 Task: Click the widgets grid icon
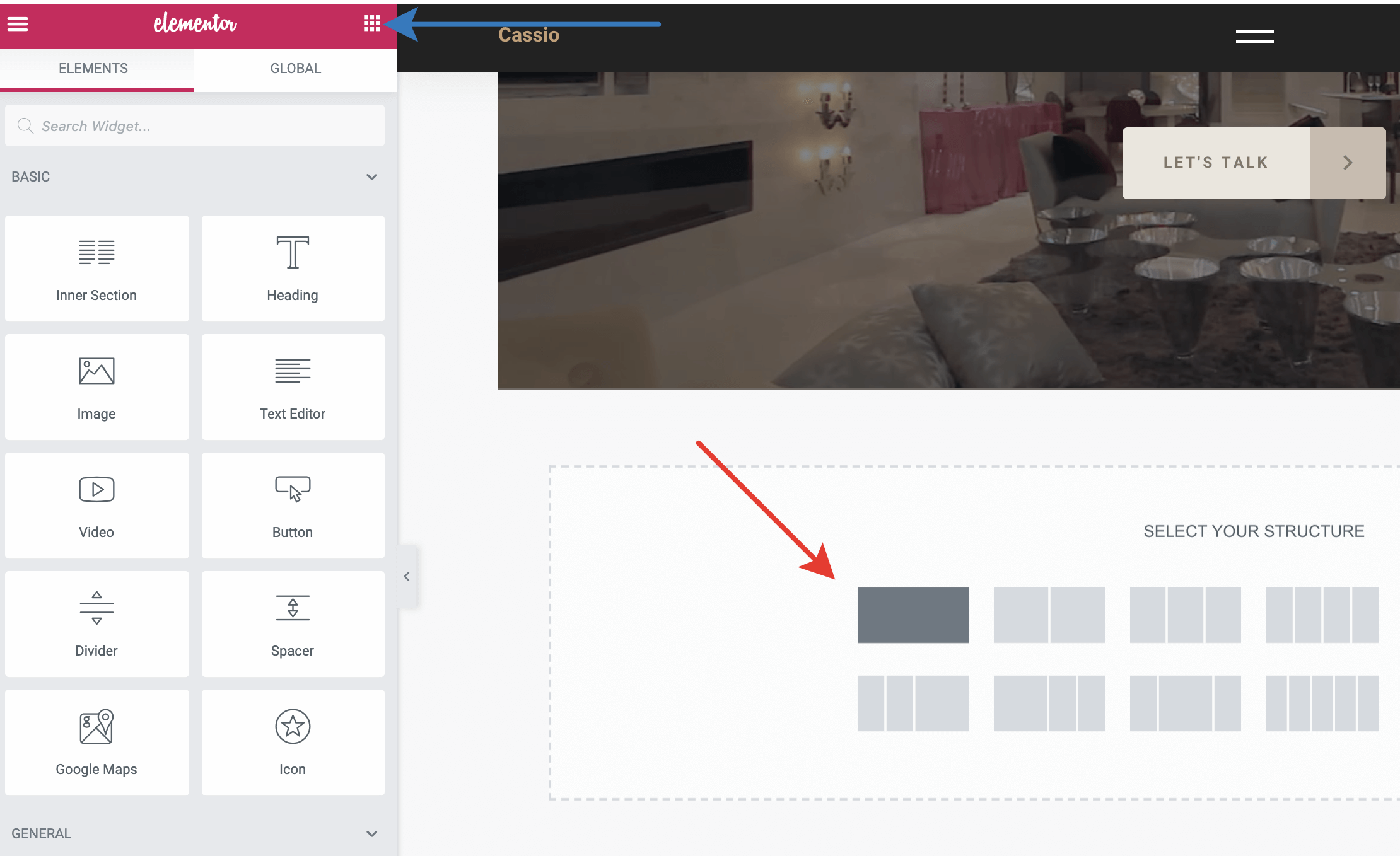click(x=371, y=24)
